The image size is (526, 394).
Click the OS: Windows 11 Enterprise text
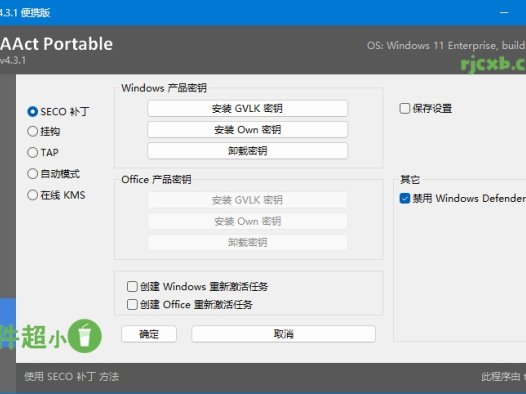click(446, 46)
